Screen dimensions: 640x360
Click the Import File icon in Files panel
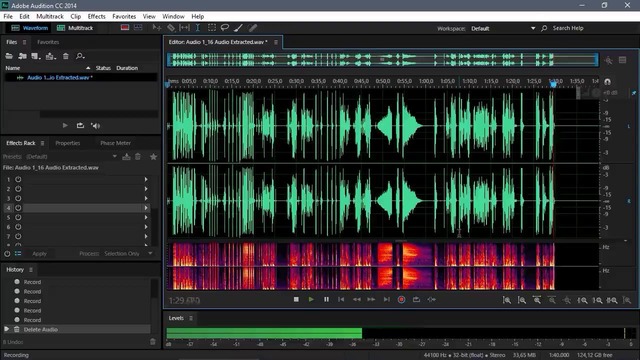coord(22,56)
